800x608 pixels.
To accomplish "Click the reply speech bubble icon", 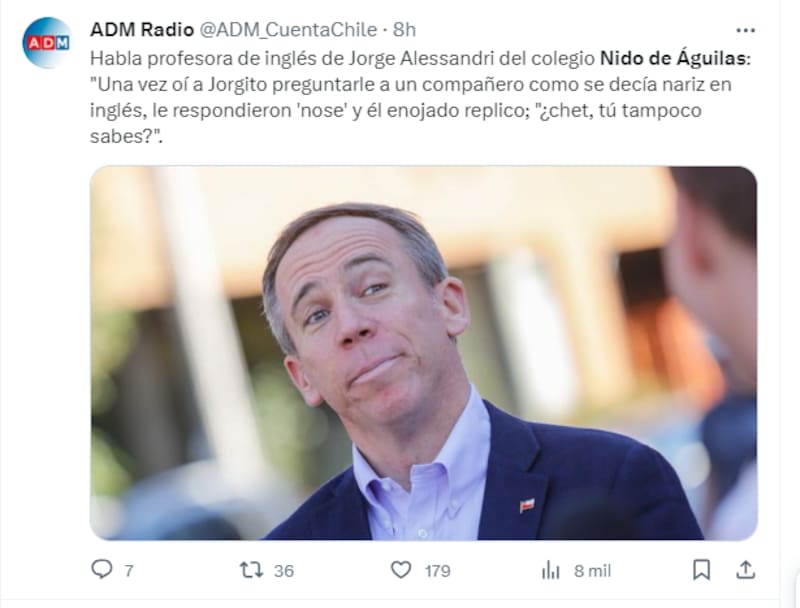I will coord(102,569).
